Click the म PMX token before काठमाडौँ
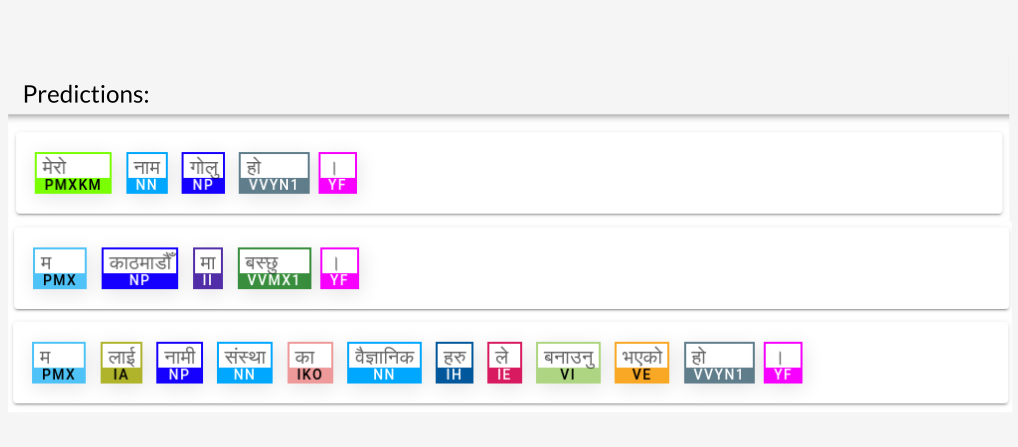This screenshot has height=447, width=1018. click(x=59, y=268)
